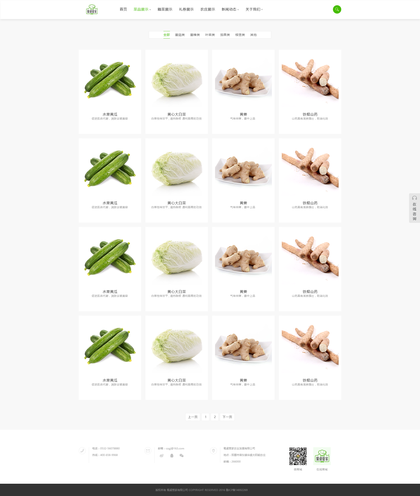Select the 其他 category filter tab
Viewport: 420px width, 496px height.
pyautogui.click(x=254, y=35)
